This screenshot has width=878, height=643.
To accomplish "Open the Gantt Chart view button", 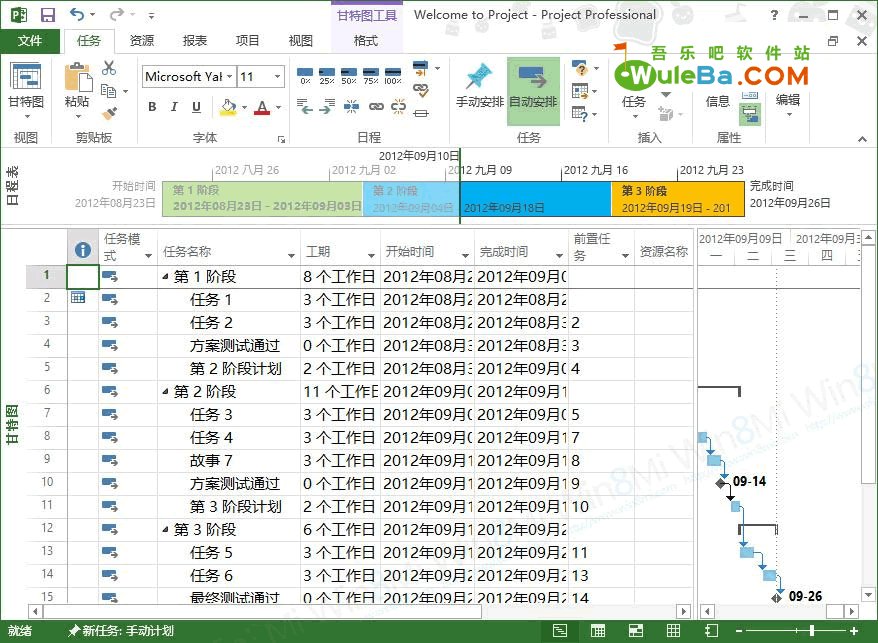I will pyautogui.click(x=26, y=90).
